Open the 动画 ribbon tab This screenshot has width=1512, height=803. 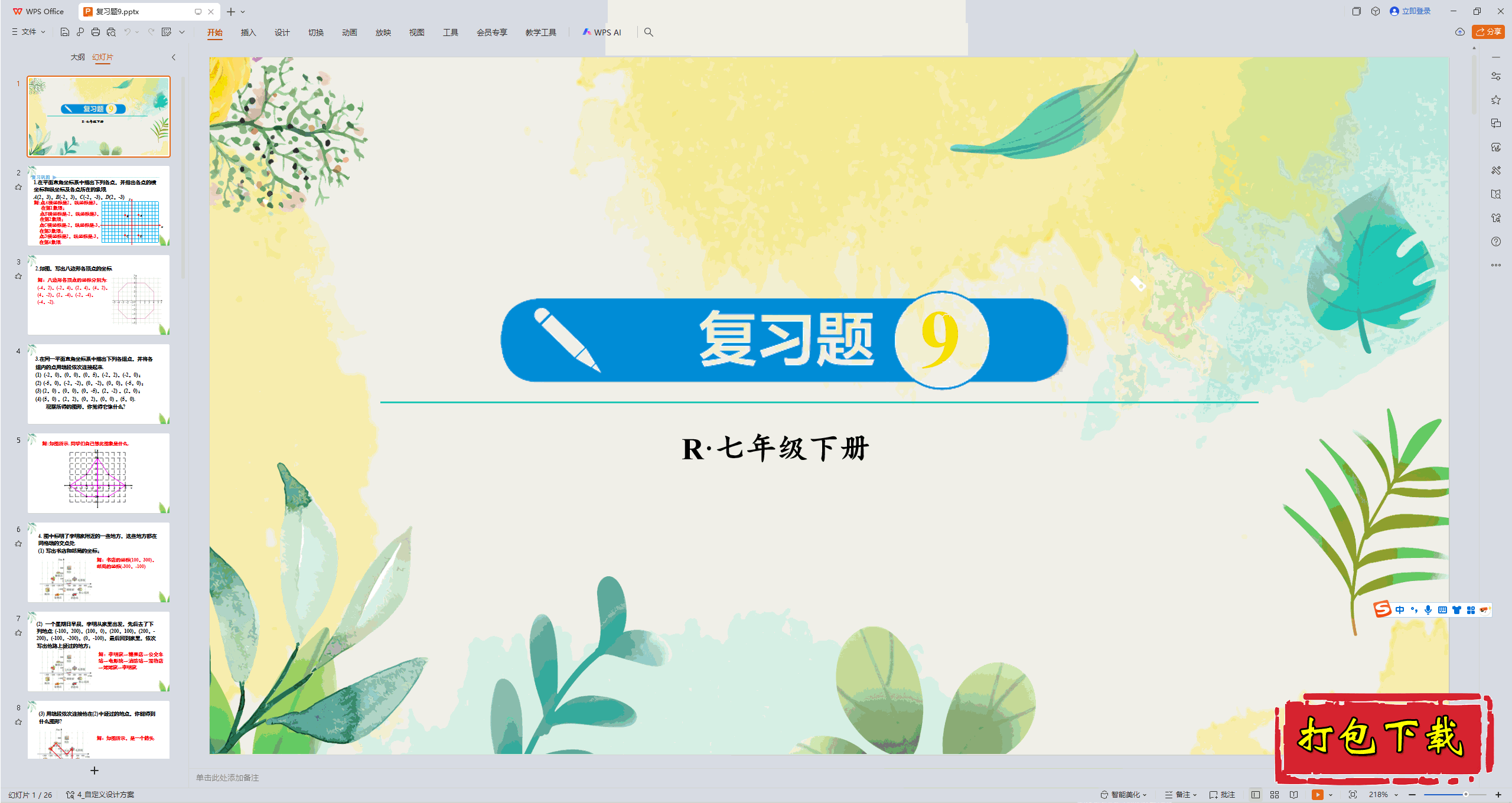[350, 32]
